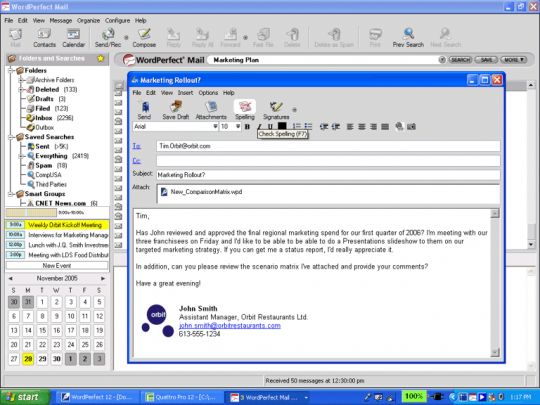Align message text left
The width and height of the screenshot is (540, 405).
350,127
